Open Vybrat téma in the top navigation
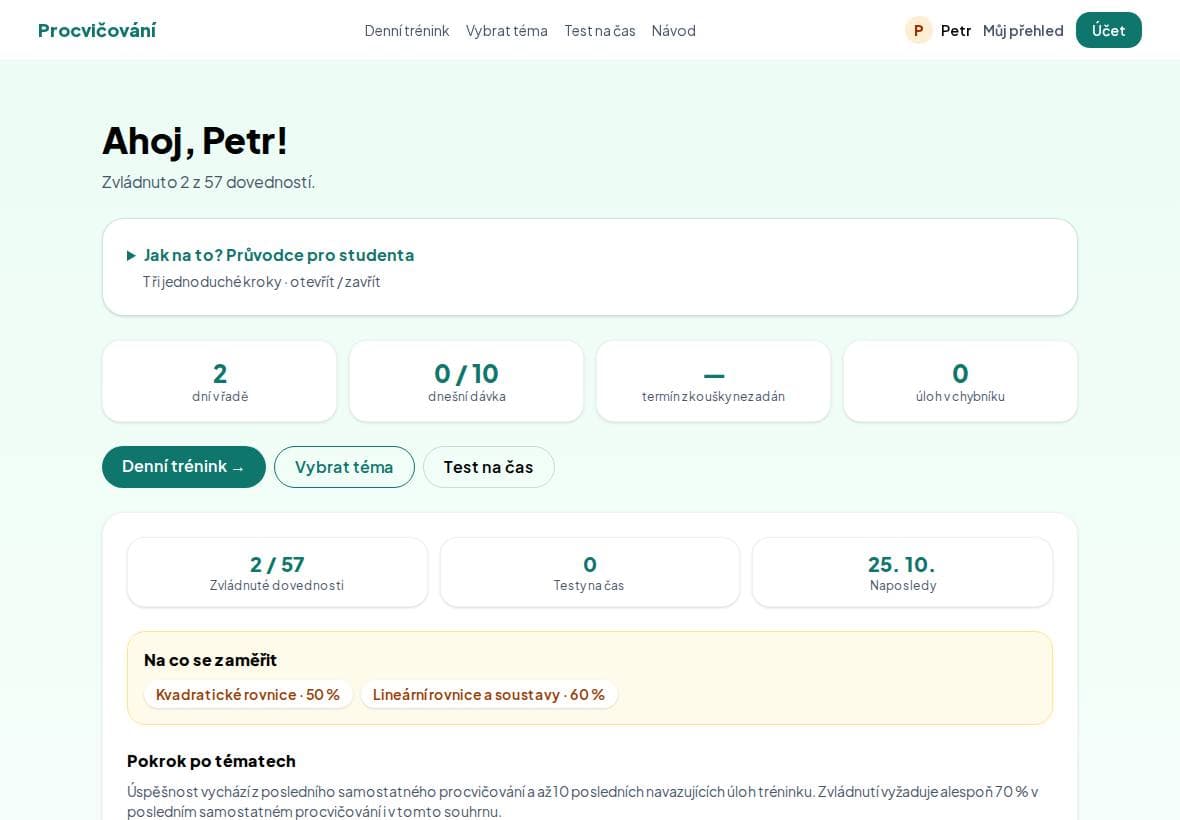Viewport: 1180px width, 820px height. pos(506,31)
